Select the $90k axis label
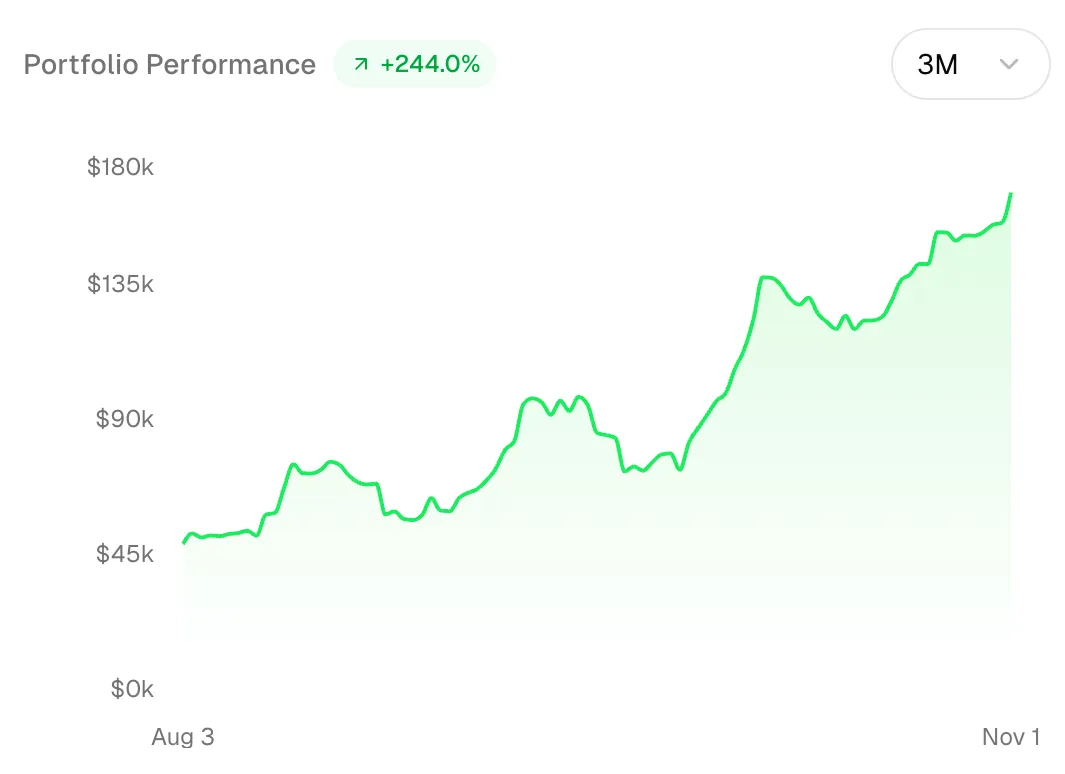1065x774 pixels. [x=124, y=418]
